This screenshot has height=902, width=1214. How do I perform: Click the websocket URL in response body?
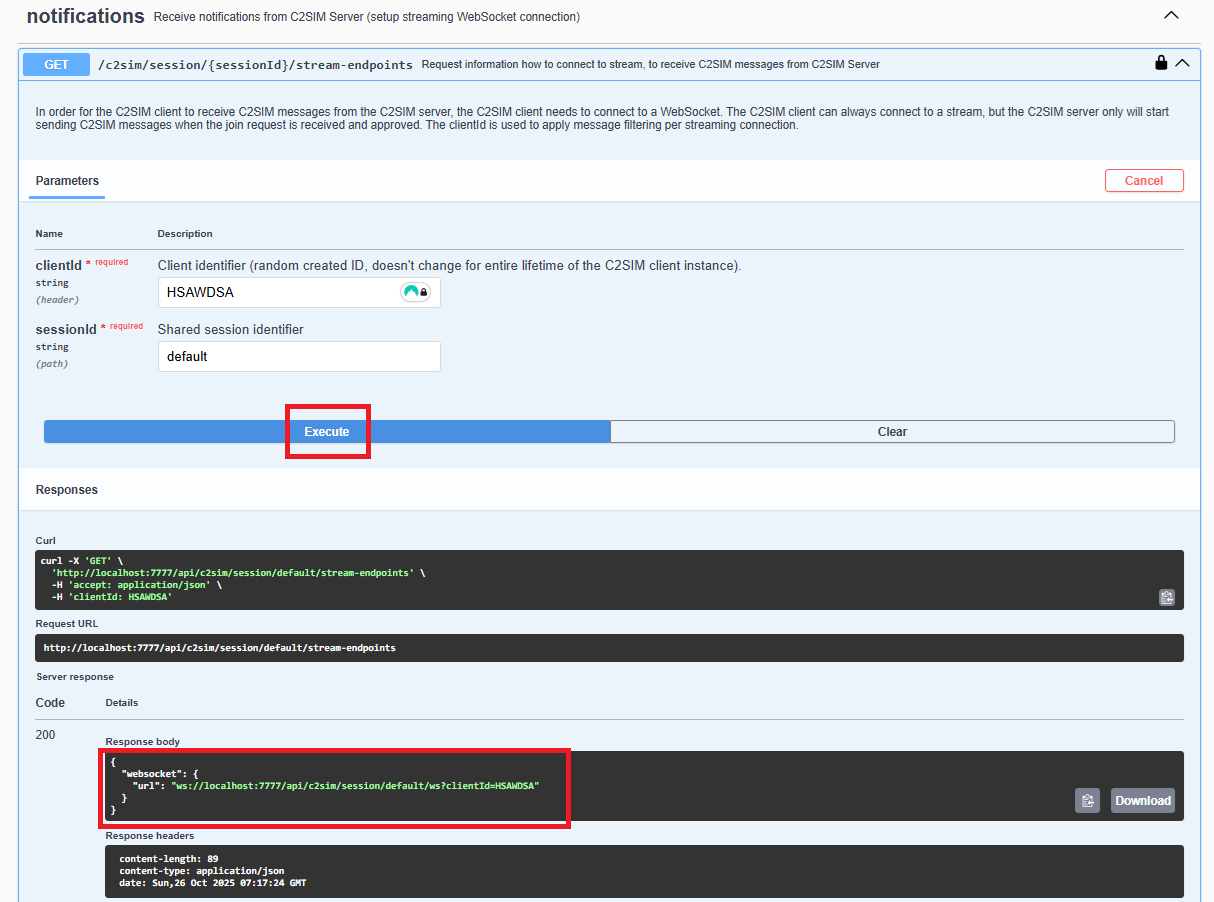tap(355, 786)
